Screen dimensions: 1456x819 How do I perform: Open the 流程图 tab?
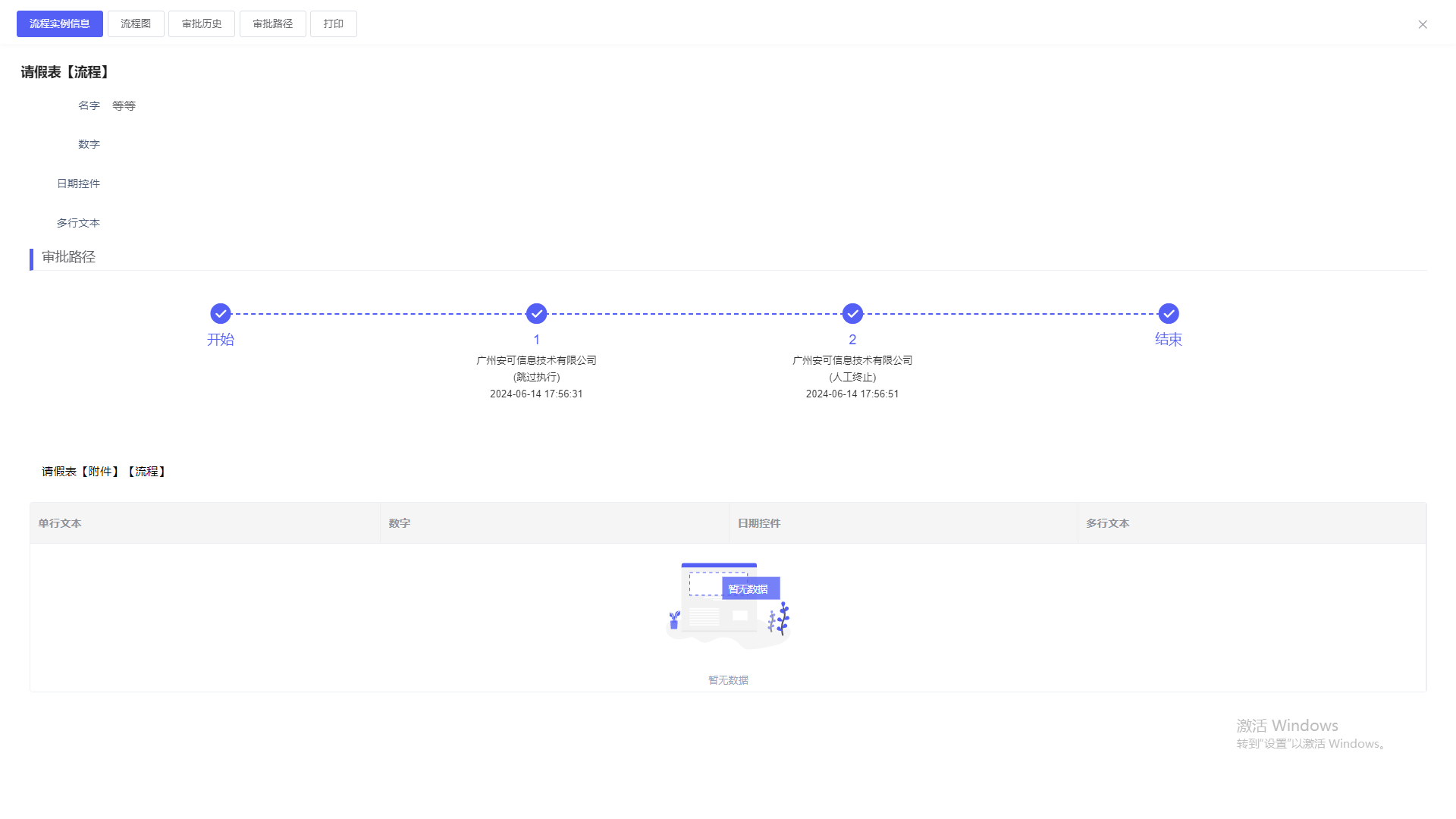point(136,24)
